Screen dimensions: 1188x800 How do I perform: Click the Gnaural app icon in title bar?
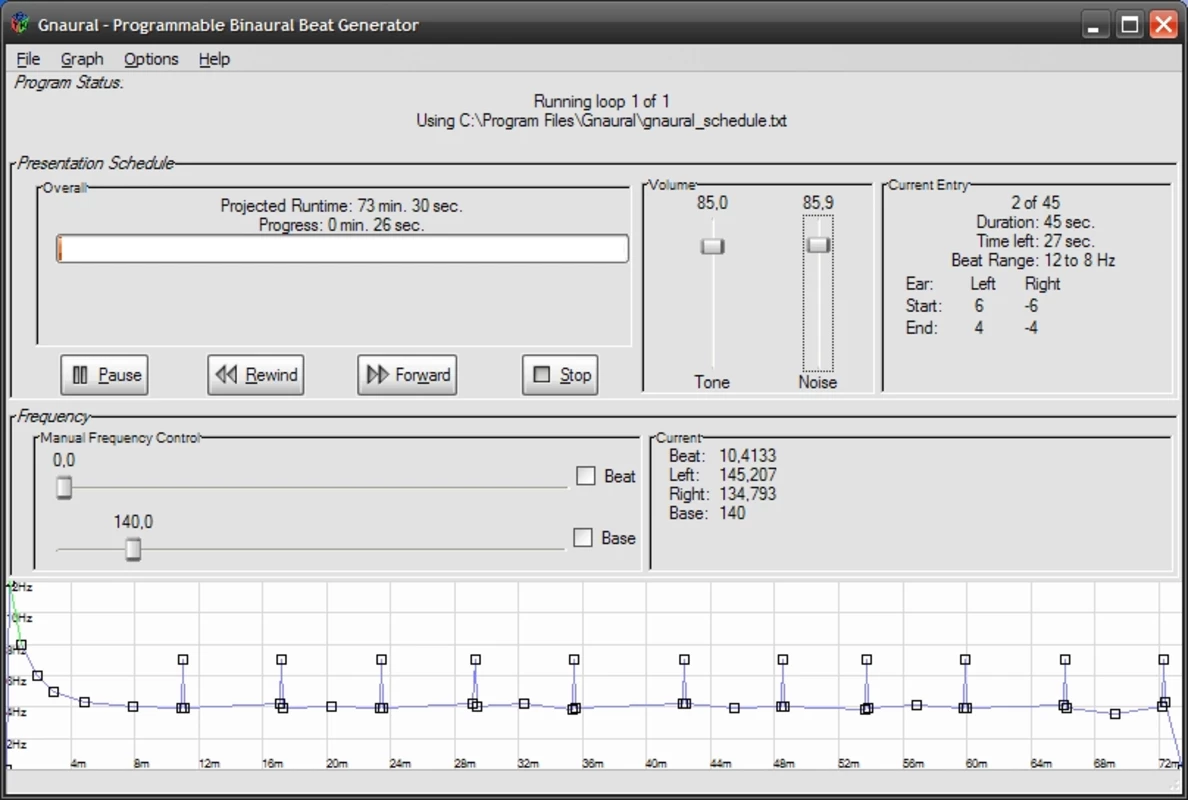pos(20,23)
